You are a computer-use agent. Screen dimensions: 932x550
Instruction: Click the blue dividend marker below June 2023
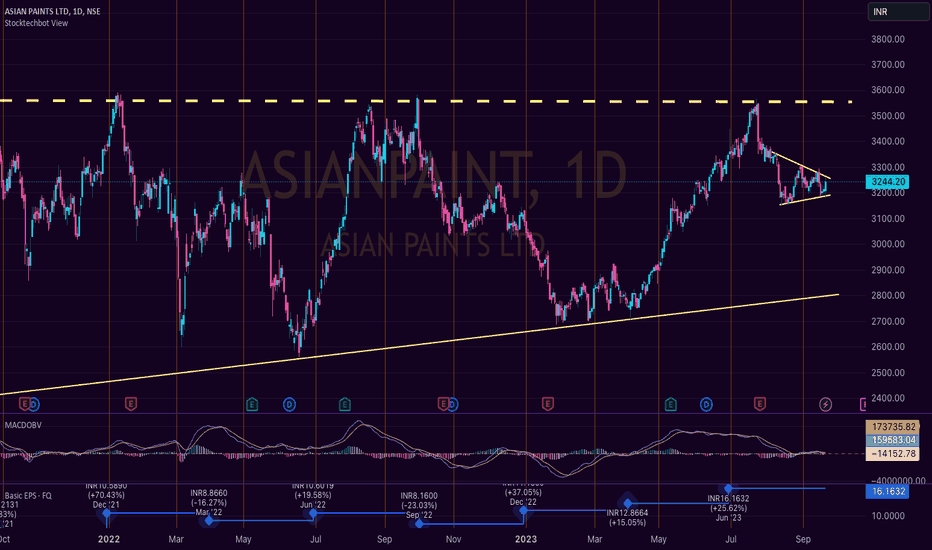tap(706, 405)
